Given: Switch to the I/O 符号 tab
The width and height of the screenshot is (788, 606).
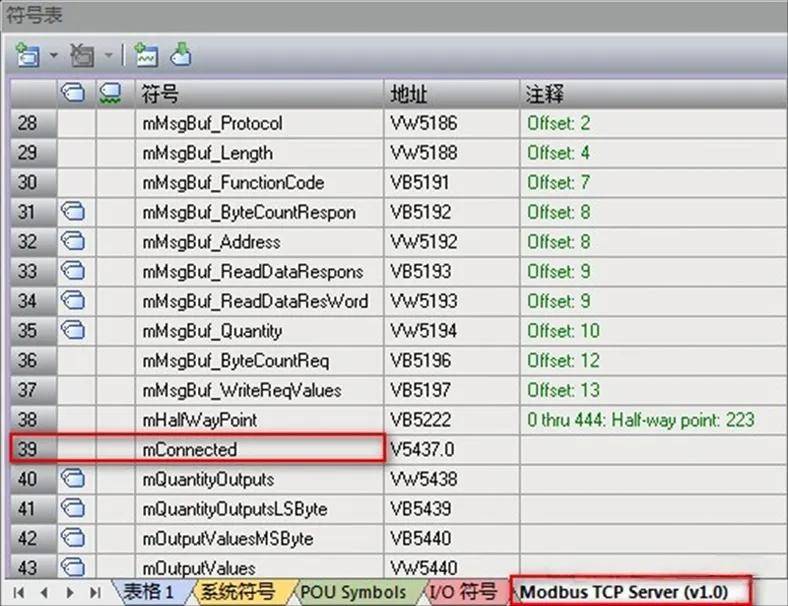Looking at the screenshot, I should coord(463,592).
